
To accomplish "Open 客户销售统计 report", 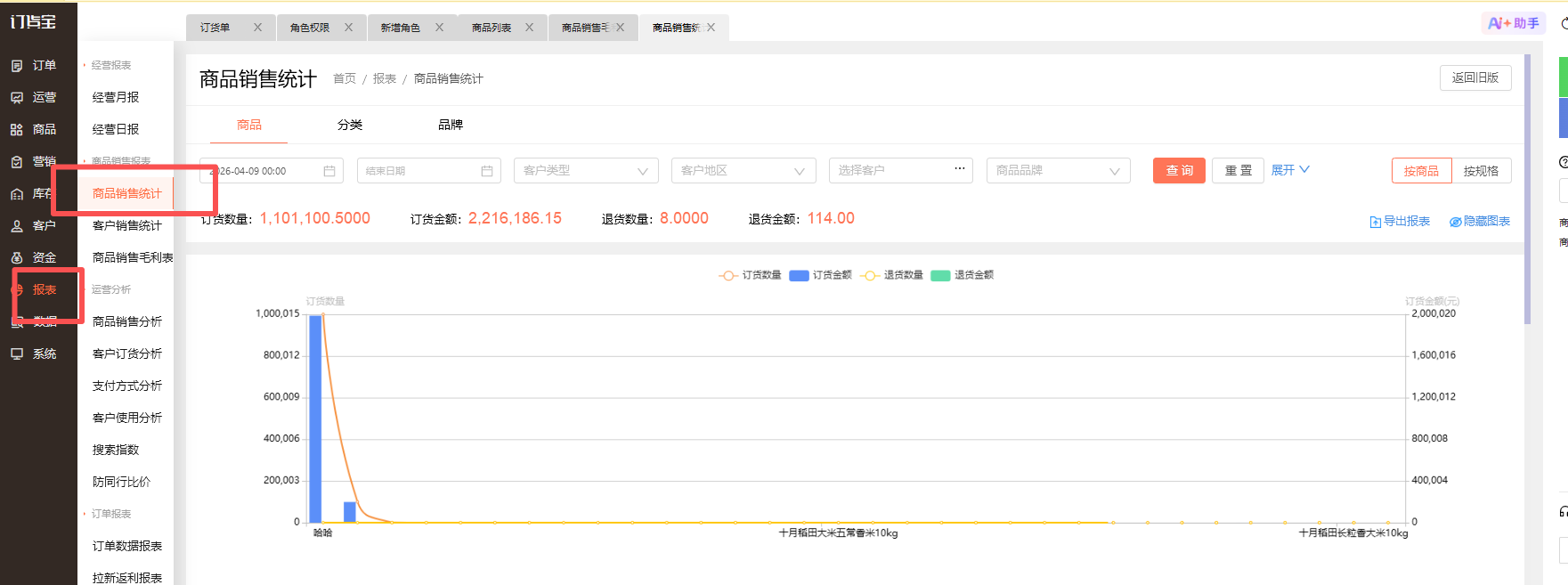I will tap(127, 225).
